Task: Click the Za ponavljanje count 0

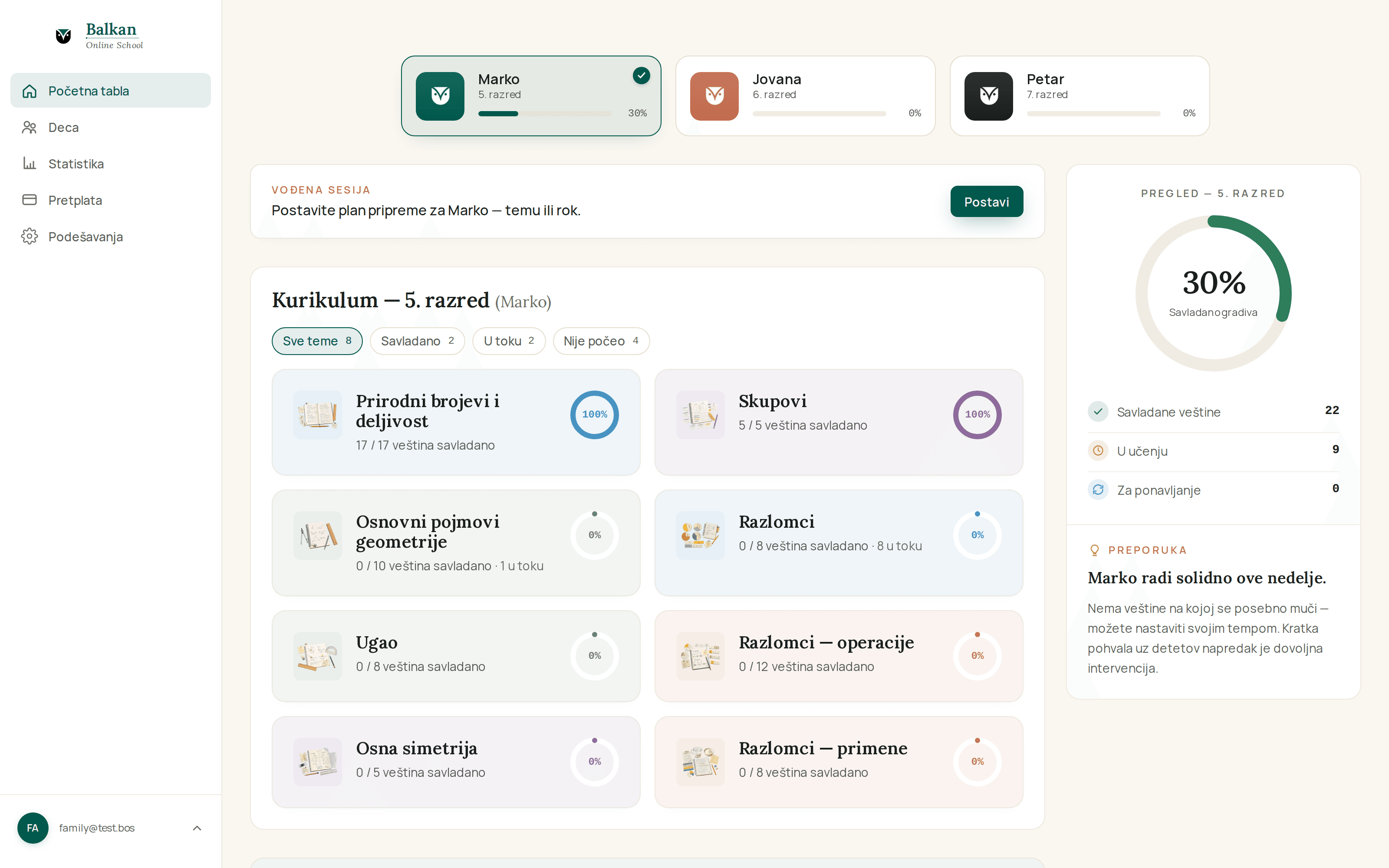Action: point(1336,489)
